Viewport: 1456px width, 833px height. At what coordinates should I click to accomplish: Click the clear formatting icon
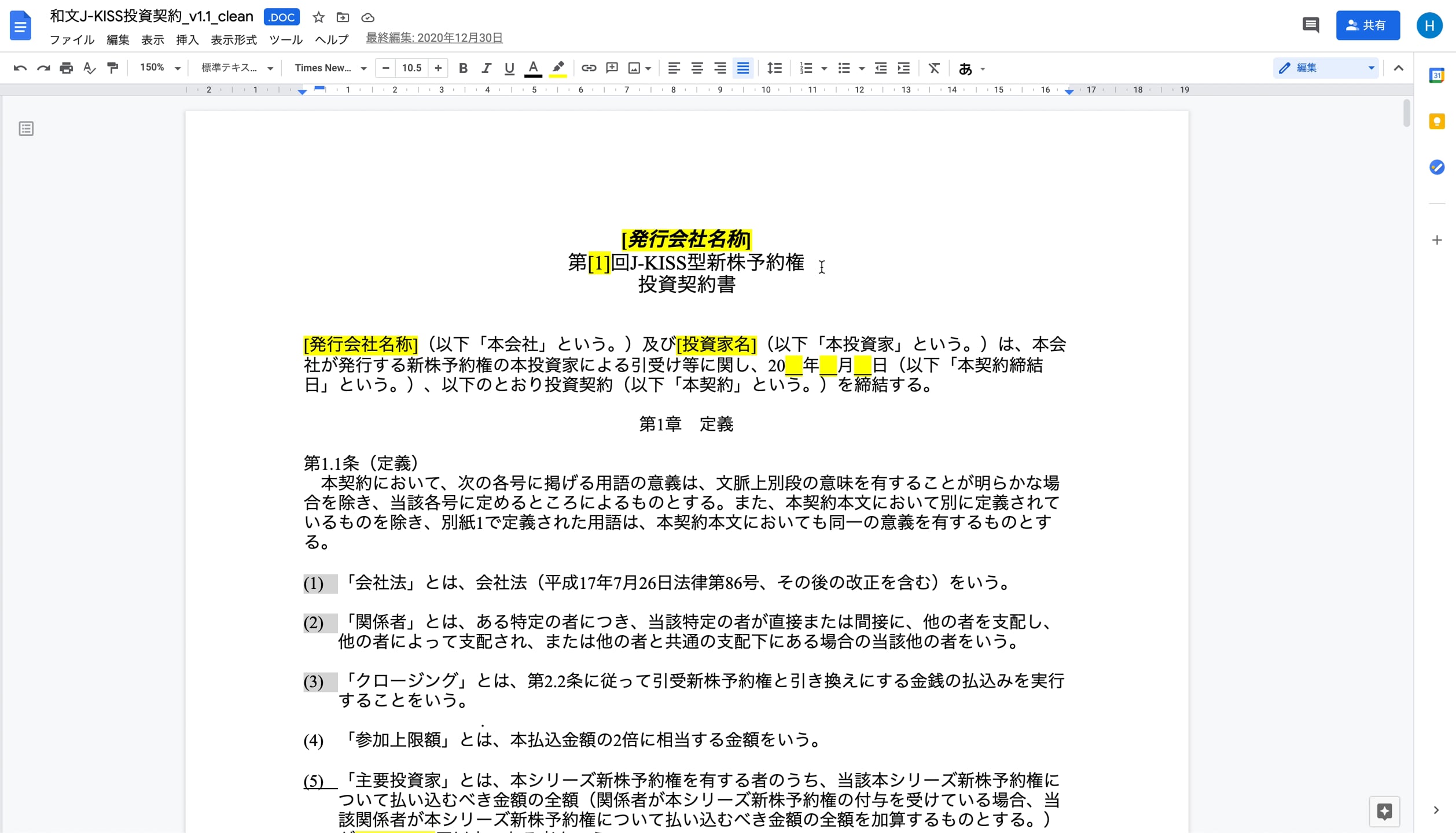coord(933,68)
